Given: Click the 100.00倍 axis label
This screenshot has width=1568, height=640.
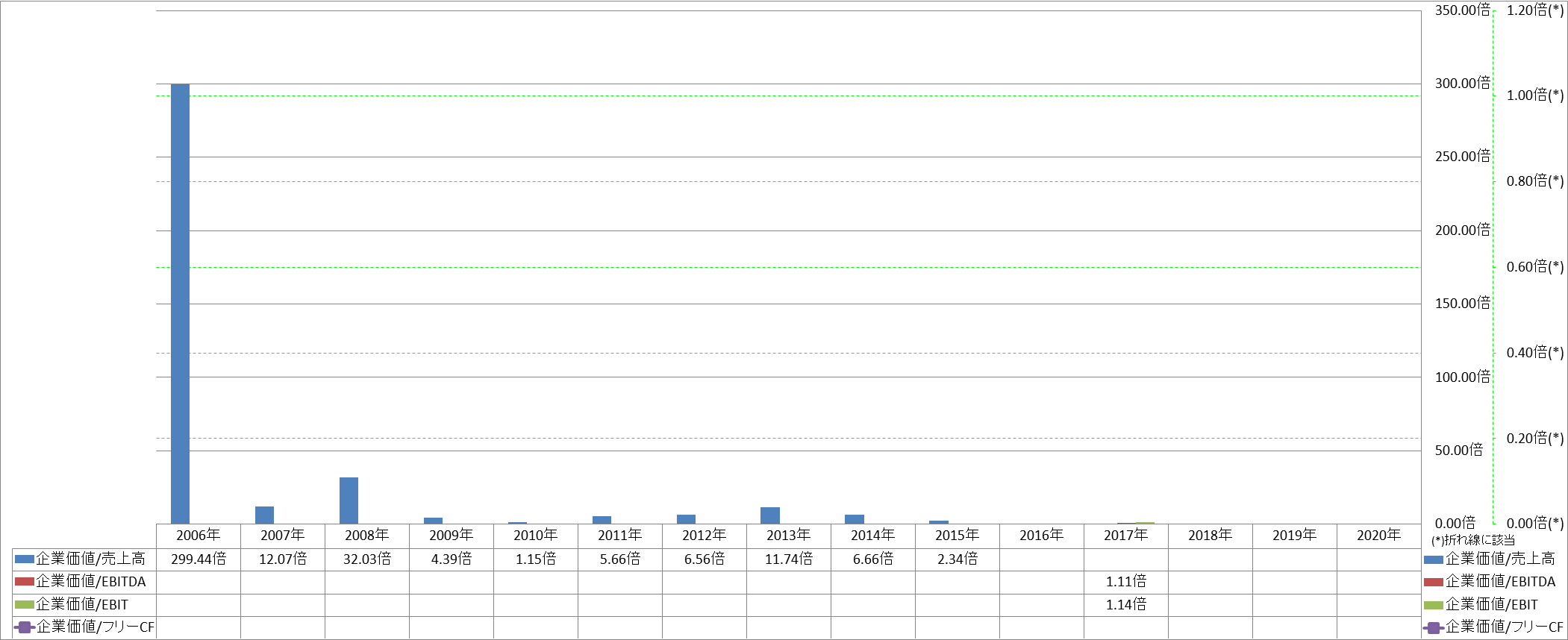Looking at the screenshot, I should click(x=1463, y=377).
